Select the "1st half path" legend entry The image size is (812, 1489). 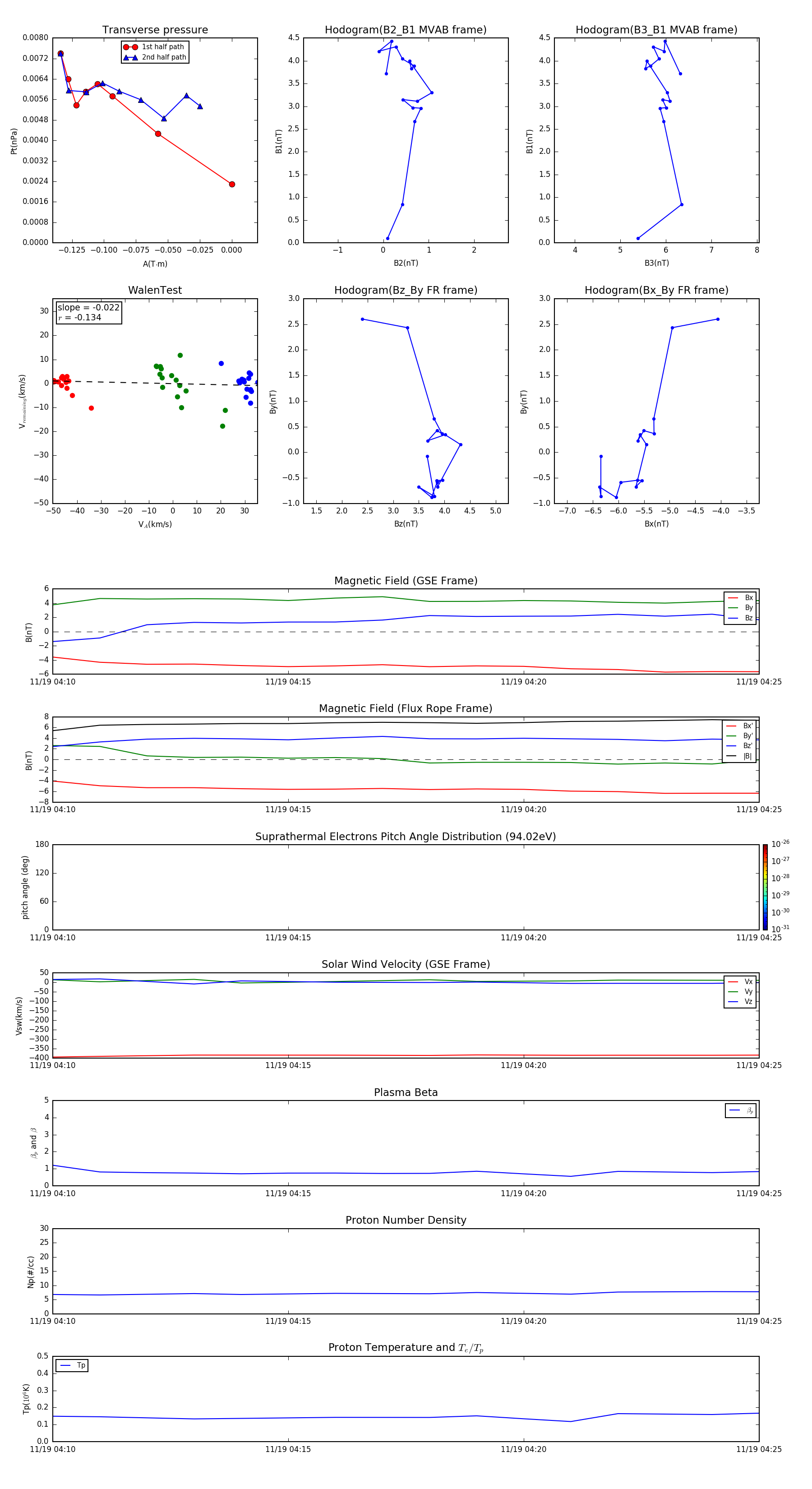pyautogui.click(x=154, y=47)
